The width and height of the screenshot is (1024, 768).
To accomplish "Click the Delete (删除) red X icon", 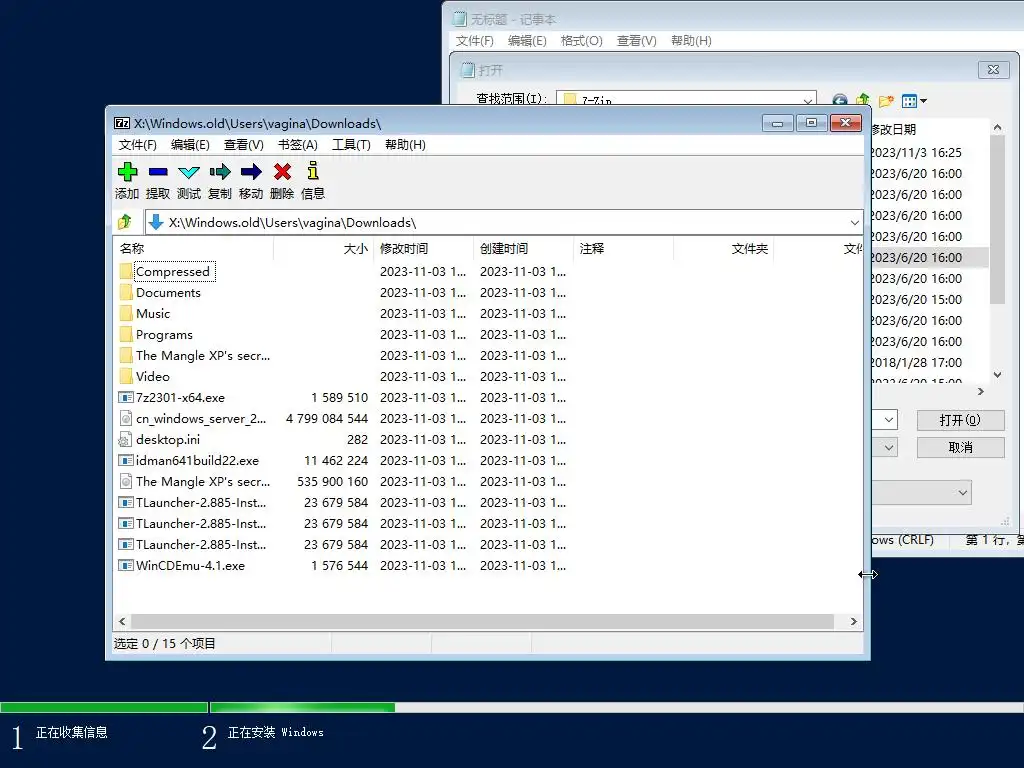I will click(282, 172).
